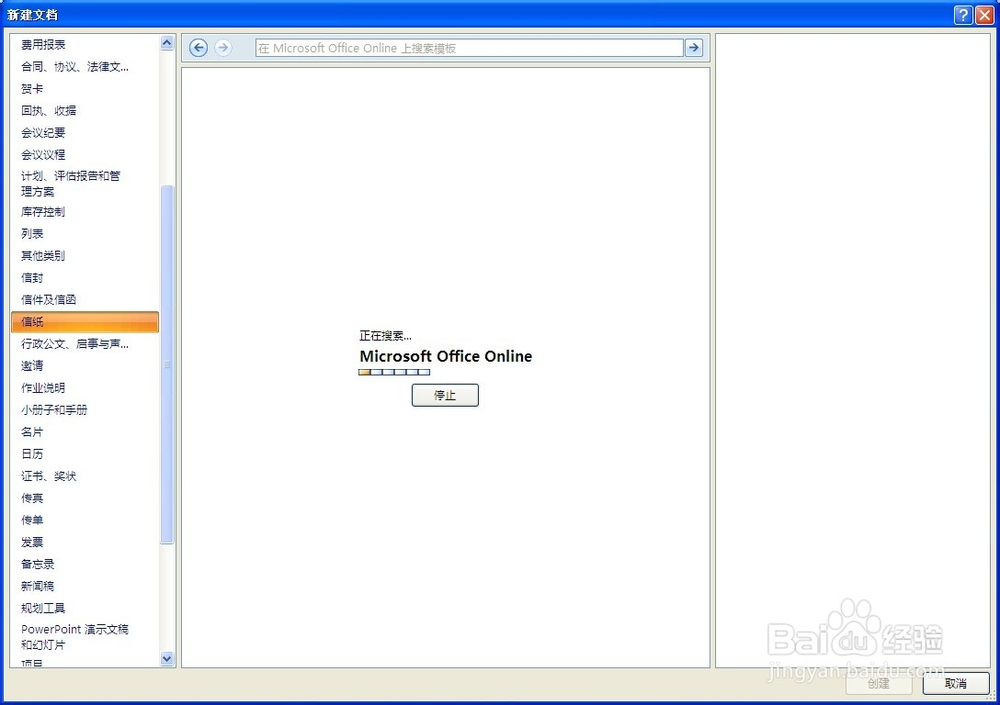
Task: Go back with the left arrow button
Action: (198, 48)
